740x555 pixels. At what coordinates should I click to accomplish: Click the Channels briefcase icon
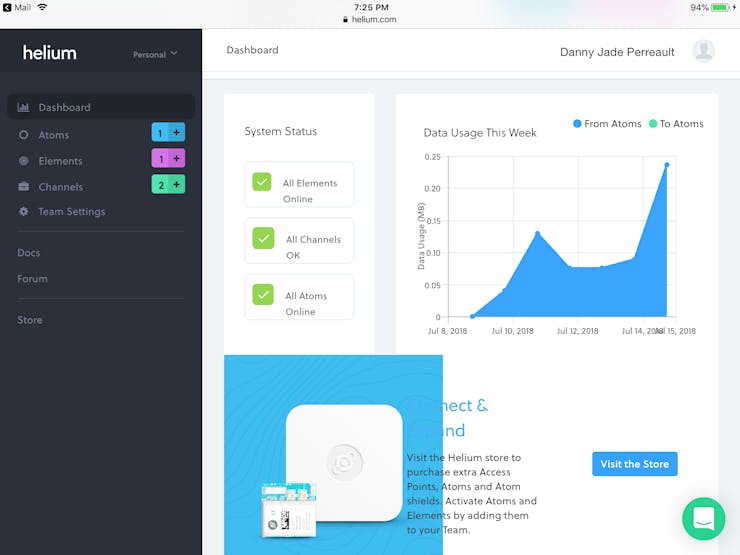point(23,186)
